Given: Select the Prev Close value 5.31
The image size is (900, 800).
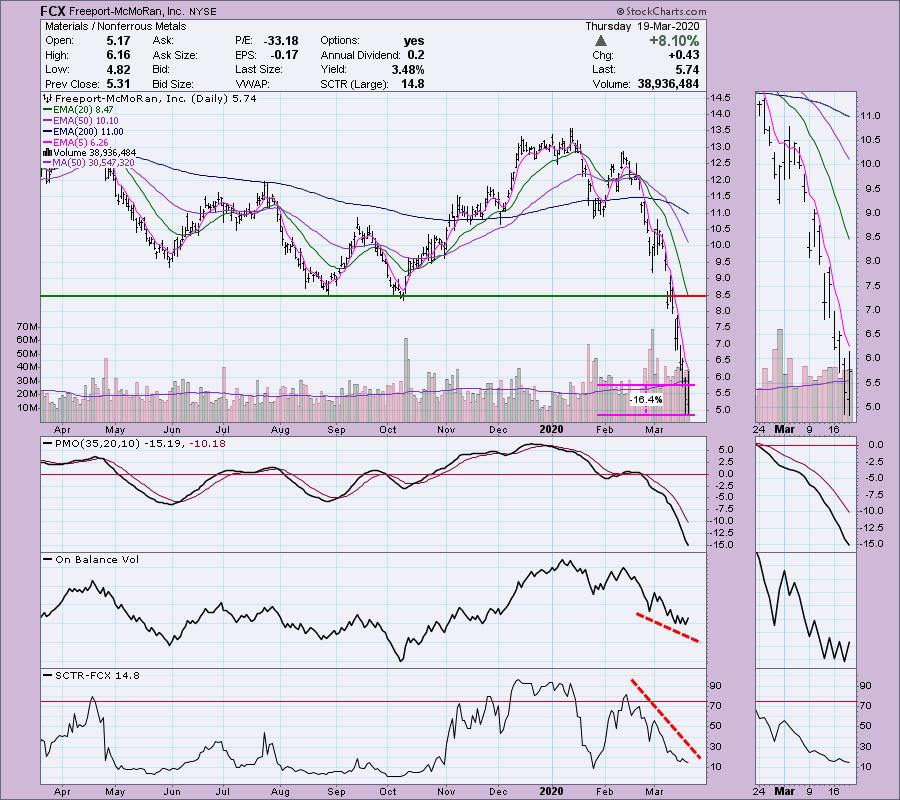Looking at the screenshot, I should pos(118,84).
